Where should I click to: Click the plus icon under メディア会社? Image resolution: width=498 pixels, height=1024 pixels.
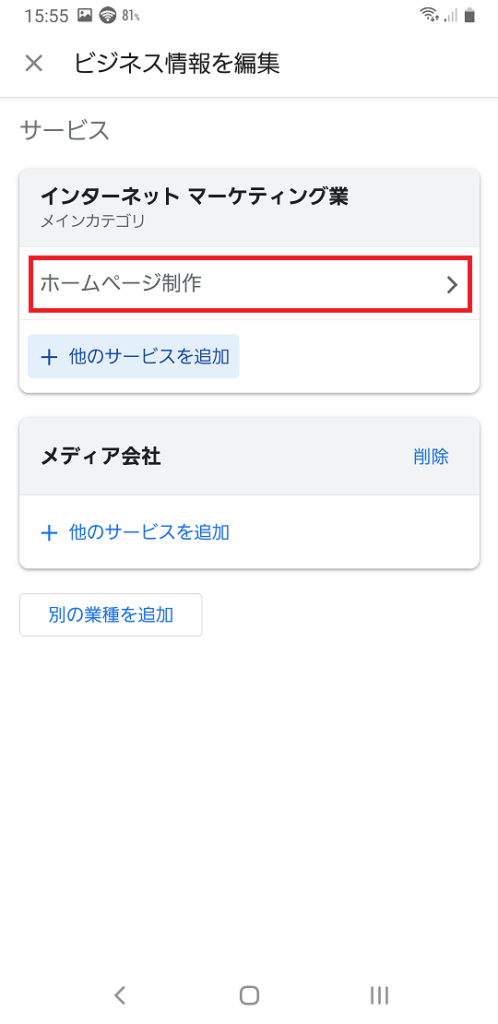(49, 532)
